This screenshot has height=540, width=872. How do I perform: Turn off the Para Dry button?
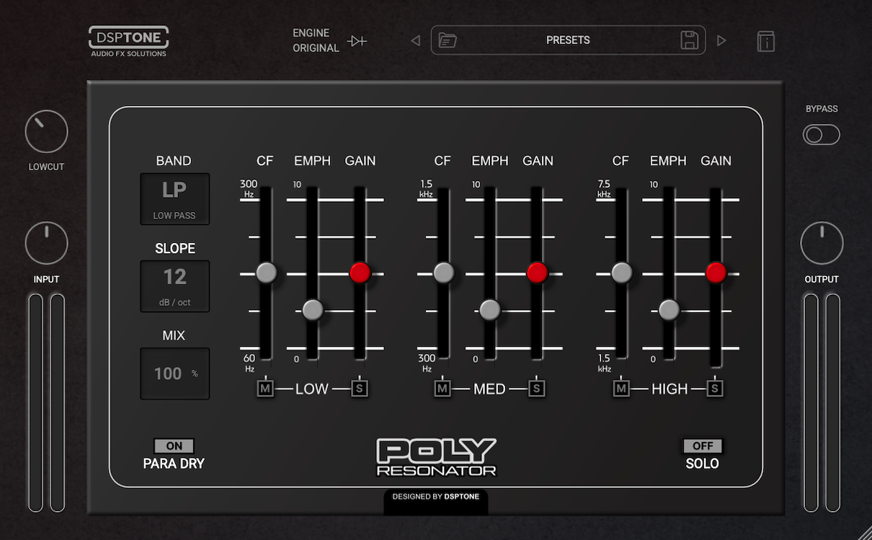pyautogui.click(x=174, y=446)
